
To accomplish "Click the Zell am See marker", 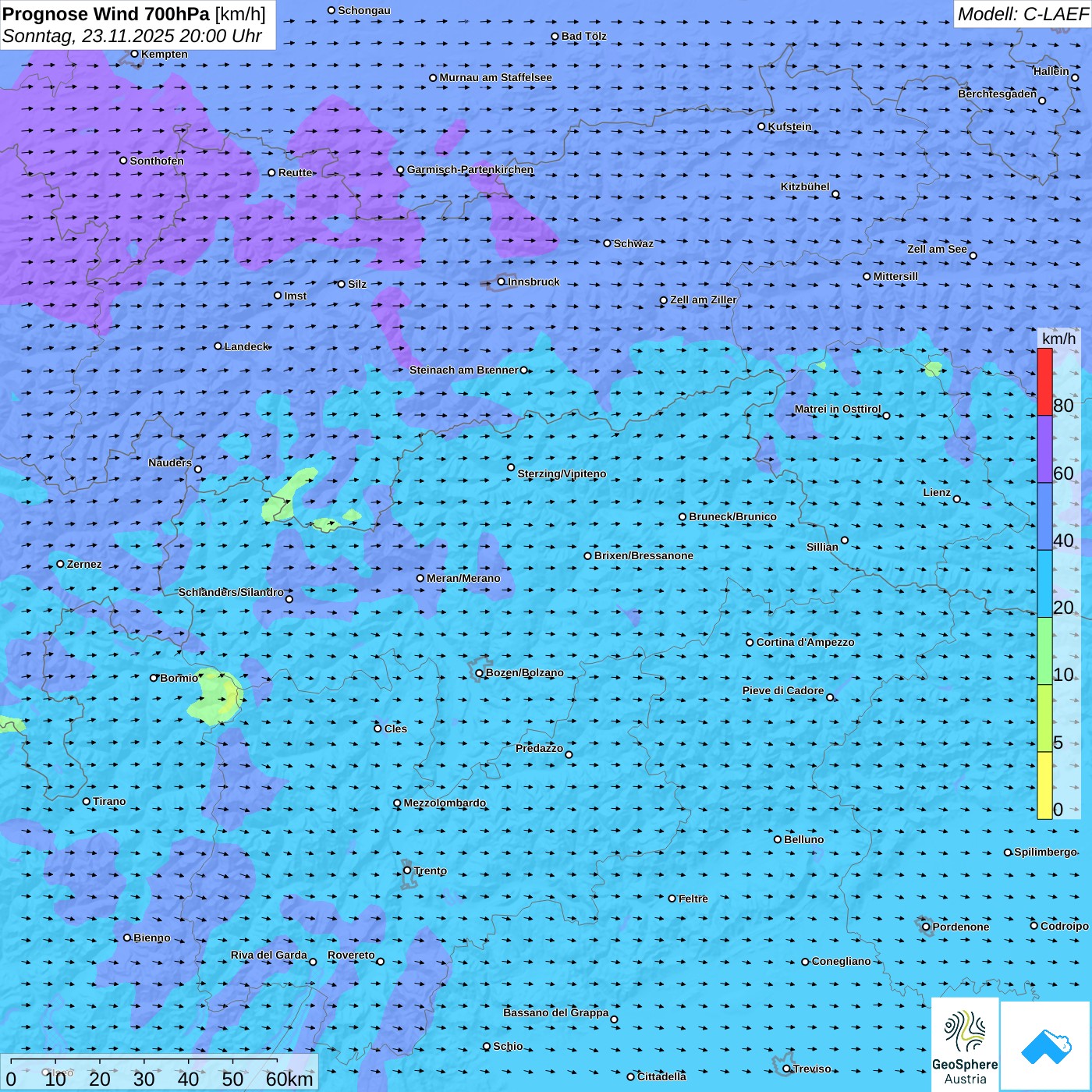I will point(973,255).
